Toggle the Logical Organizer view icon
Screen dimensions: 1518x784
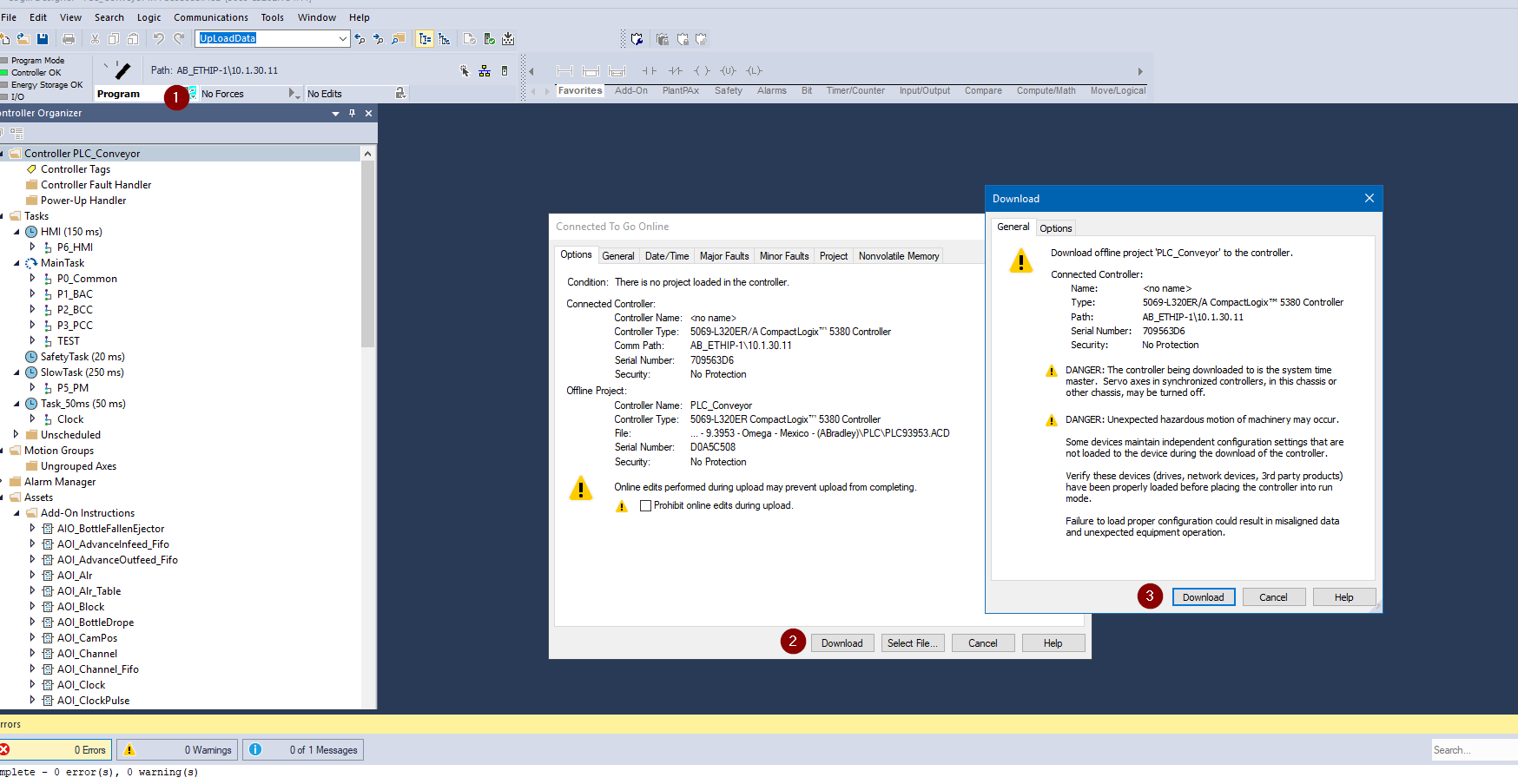[445, 39]
